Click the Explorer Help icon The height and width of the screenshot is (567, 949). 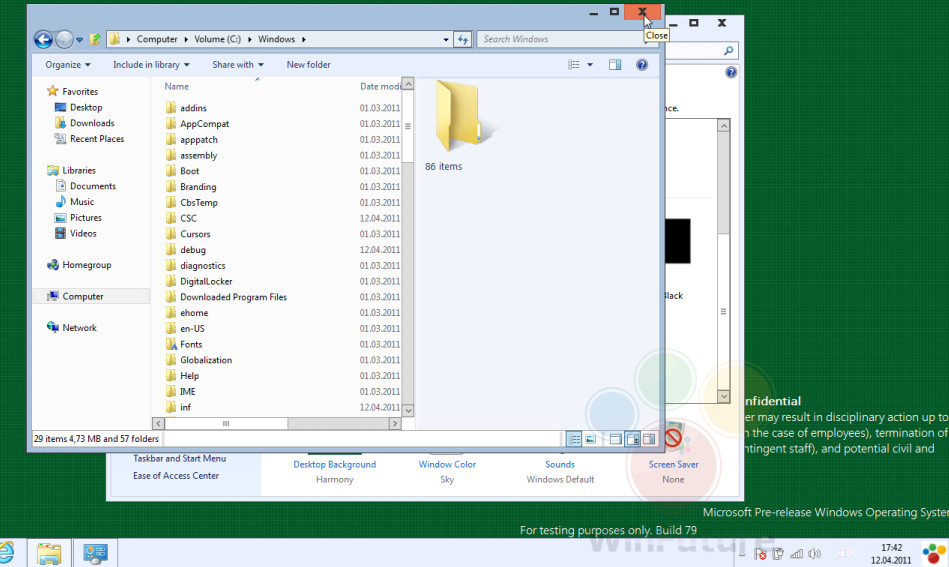click(642, 65)
